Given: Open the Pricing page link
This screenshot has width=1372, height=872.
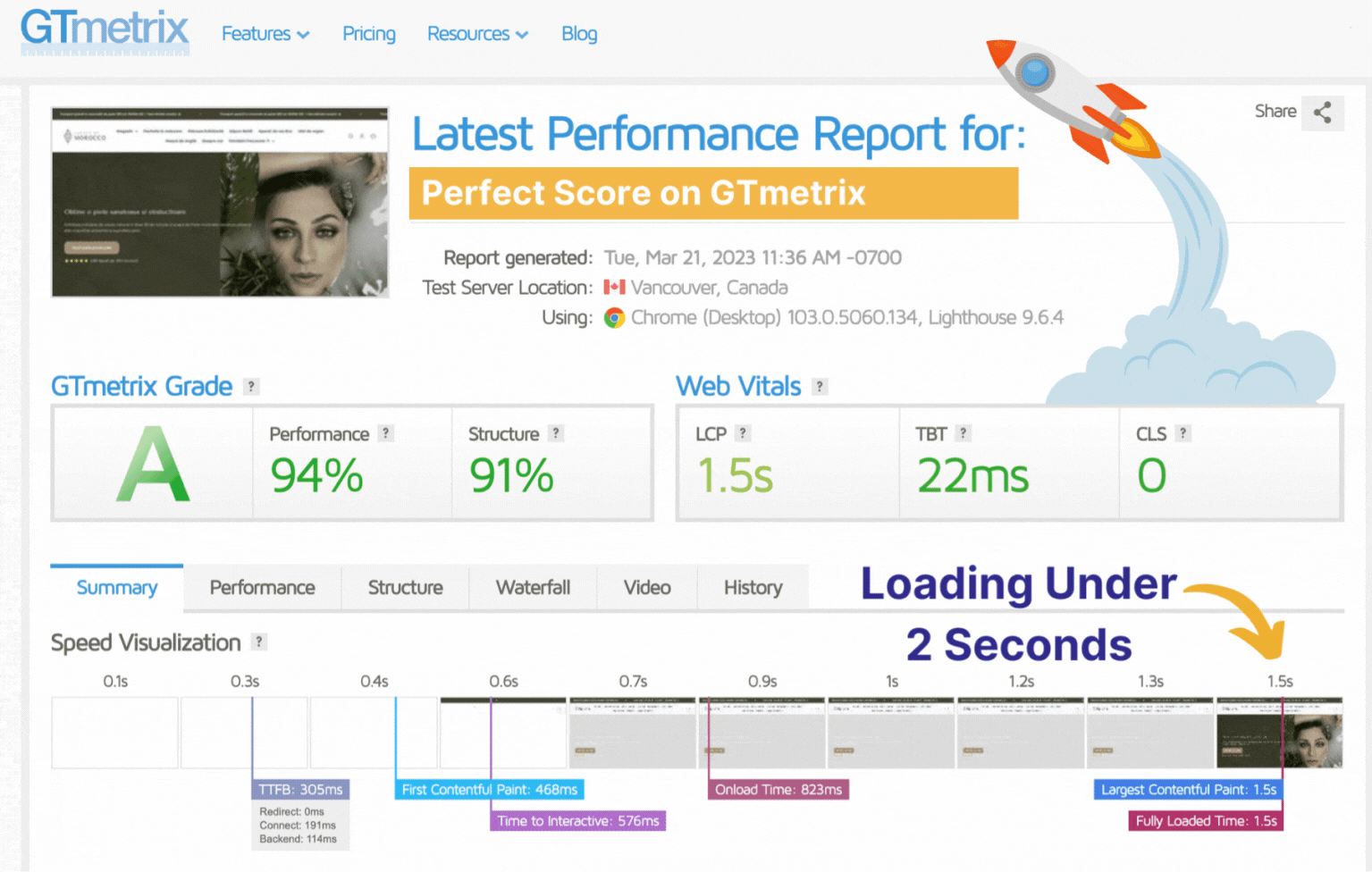Looking at the screenshot, I should [369, 34].
